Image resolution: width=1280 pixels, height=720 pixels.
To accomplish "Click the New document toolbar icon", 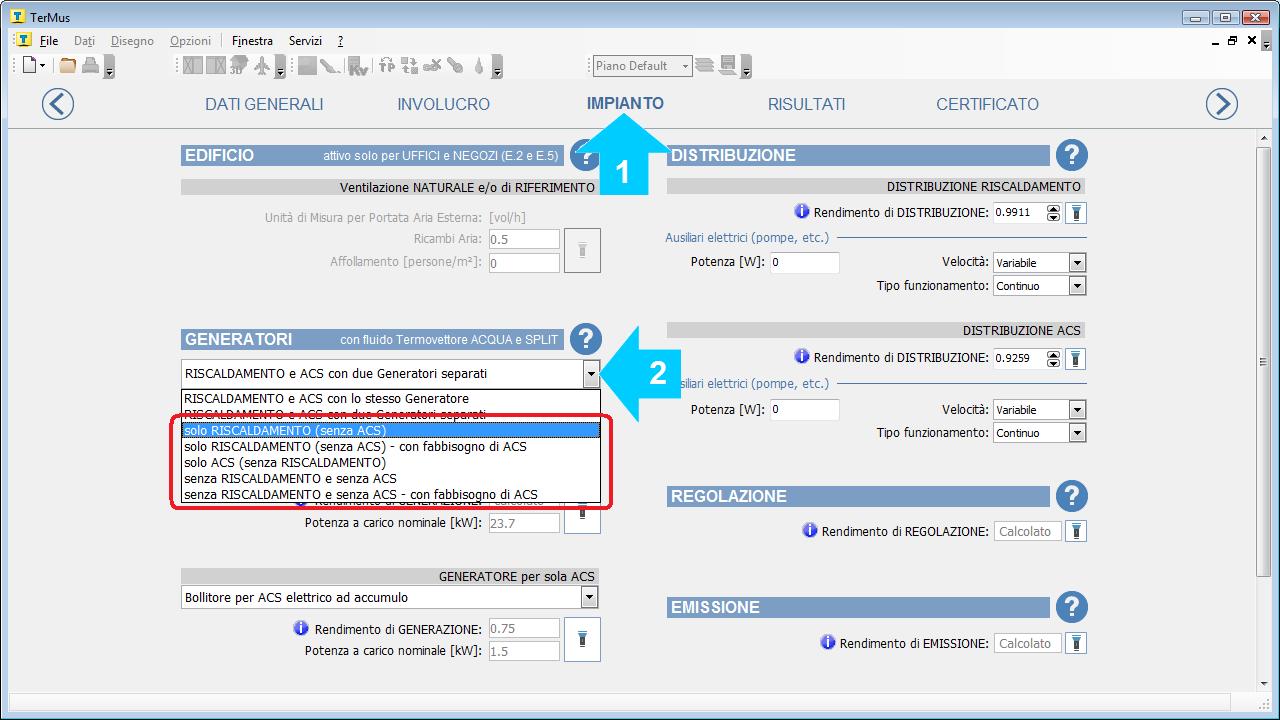I will coord(29,66).
